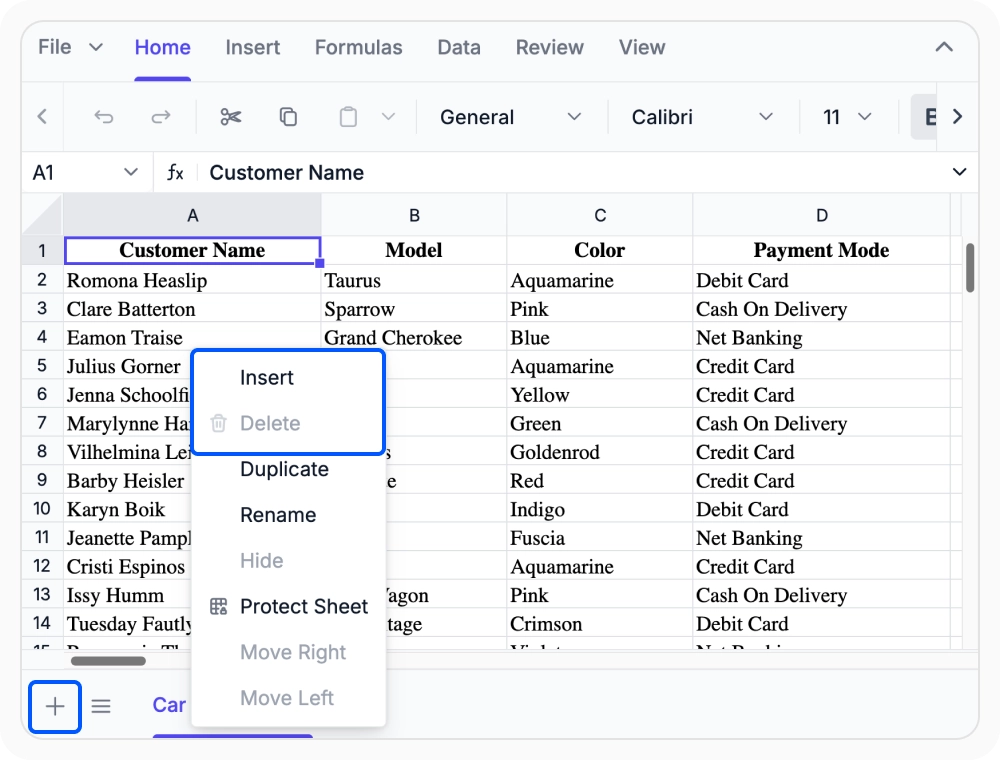
Task: Select the Goldenrod color cell
Action: coord(599,452)
